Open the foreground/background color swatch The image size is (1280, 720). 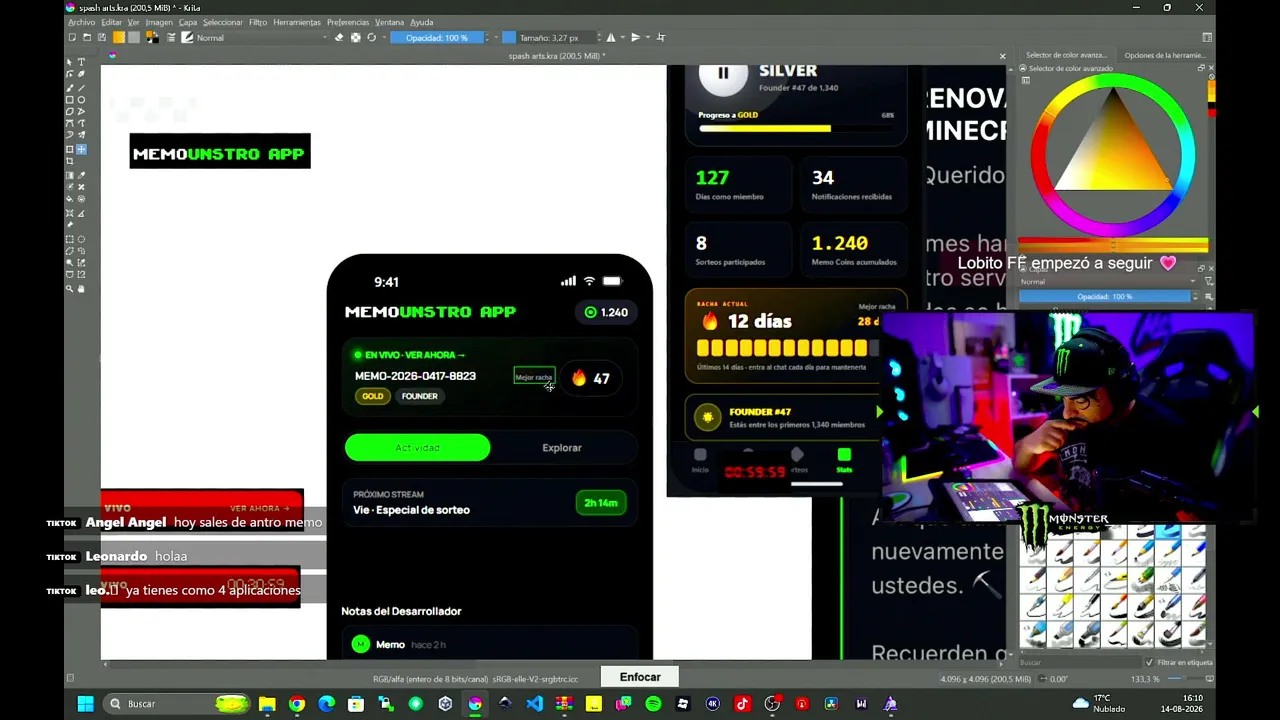[x=151, y=38]
